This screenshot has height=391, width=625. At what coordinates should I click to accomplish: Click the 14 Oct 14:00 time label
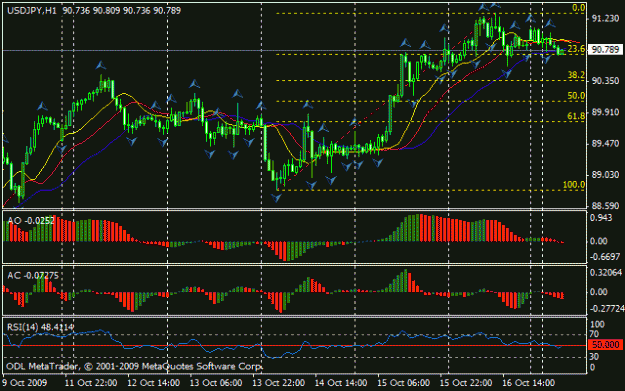341,383
